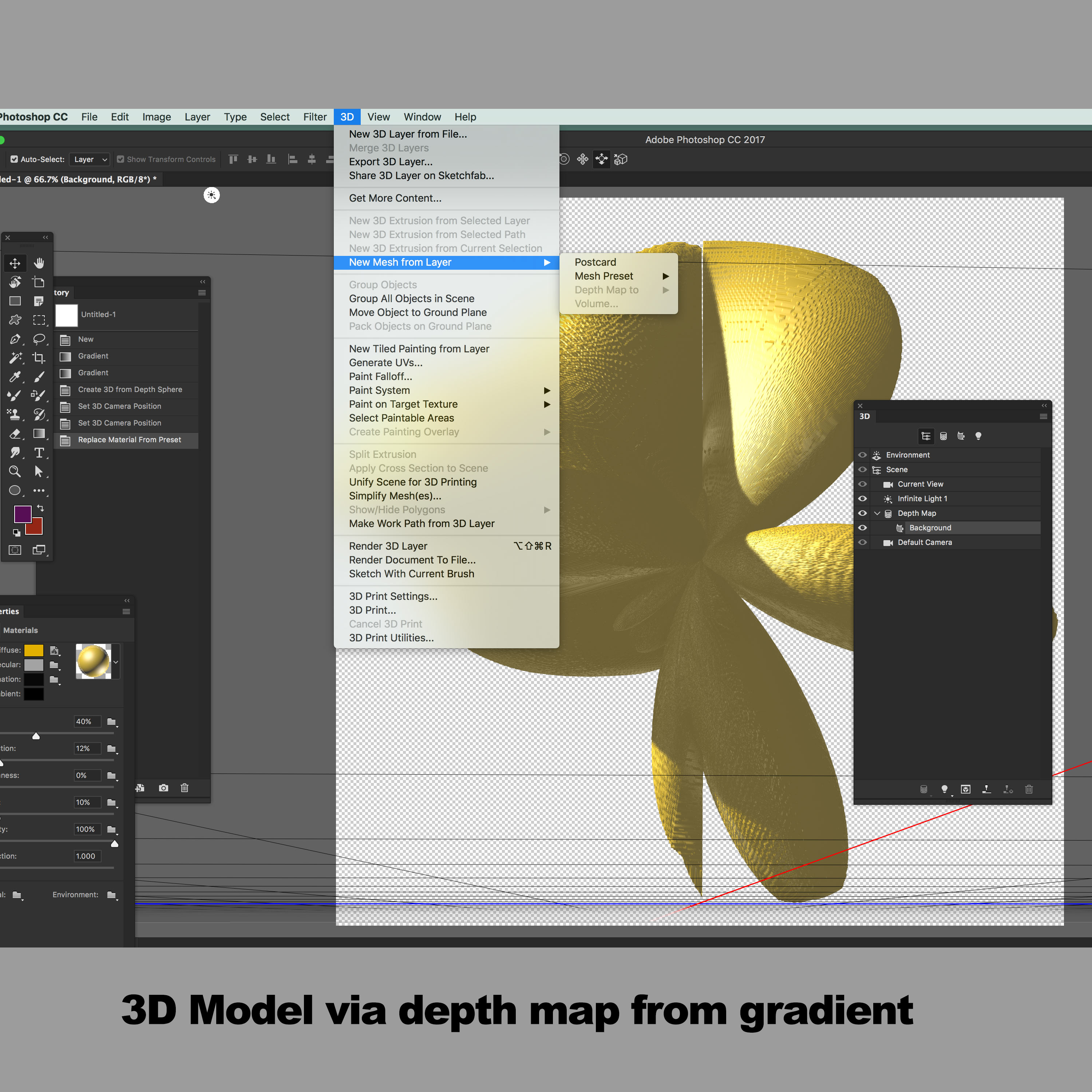Screen dimensions: 1092x1092
Task: Select the Rectangular Marquee tool
Action: click(x=39, y=320)
